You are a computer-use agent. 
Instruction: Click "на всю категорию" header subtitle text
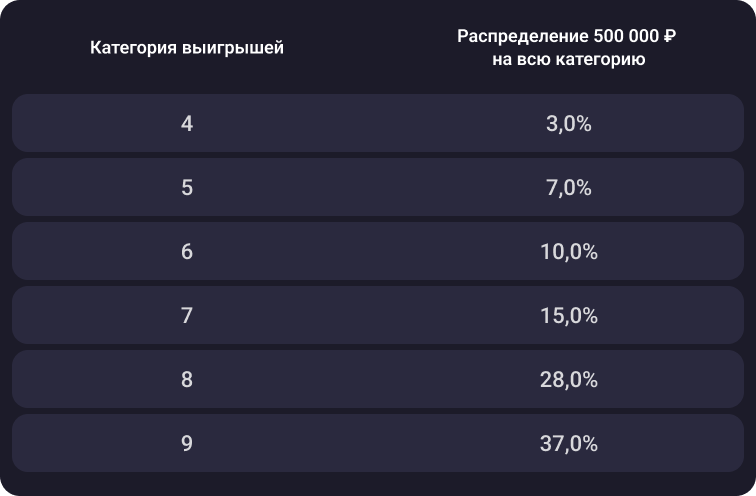567,60
